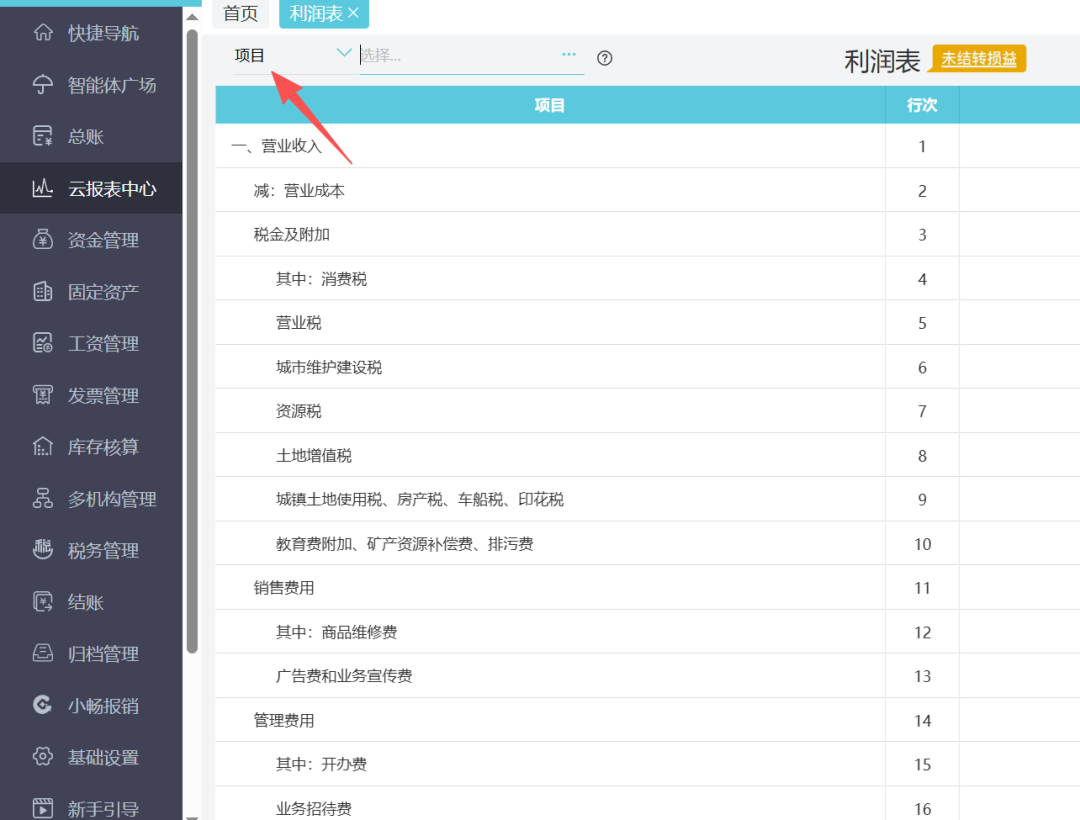Open the ellipsis more-options menu

coord(568,57)
